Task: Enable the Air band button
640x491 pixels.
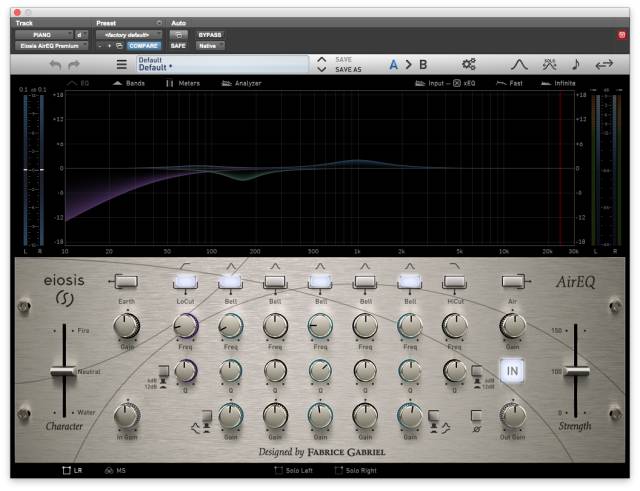Action: (x=513, y=281)
